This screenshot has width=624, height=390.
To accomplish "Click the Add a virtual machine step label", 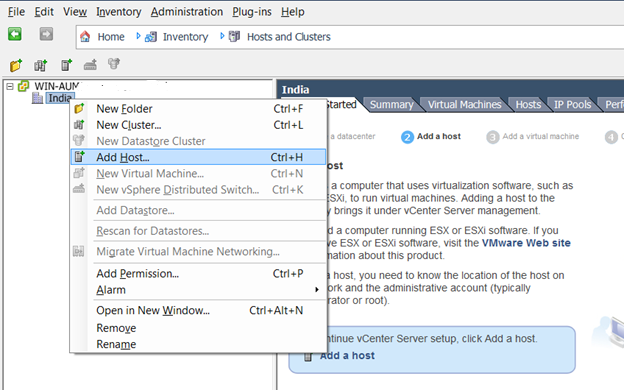I will click(540, 136).
